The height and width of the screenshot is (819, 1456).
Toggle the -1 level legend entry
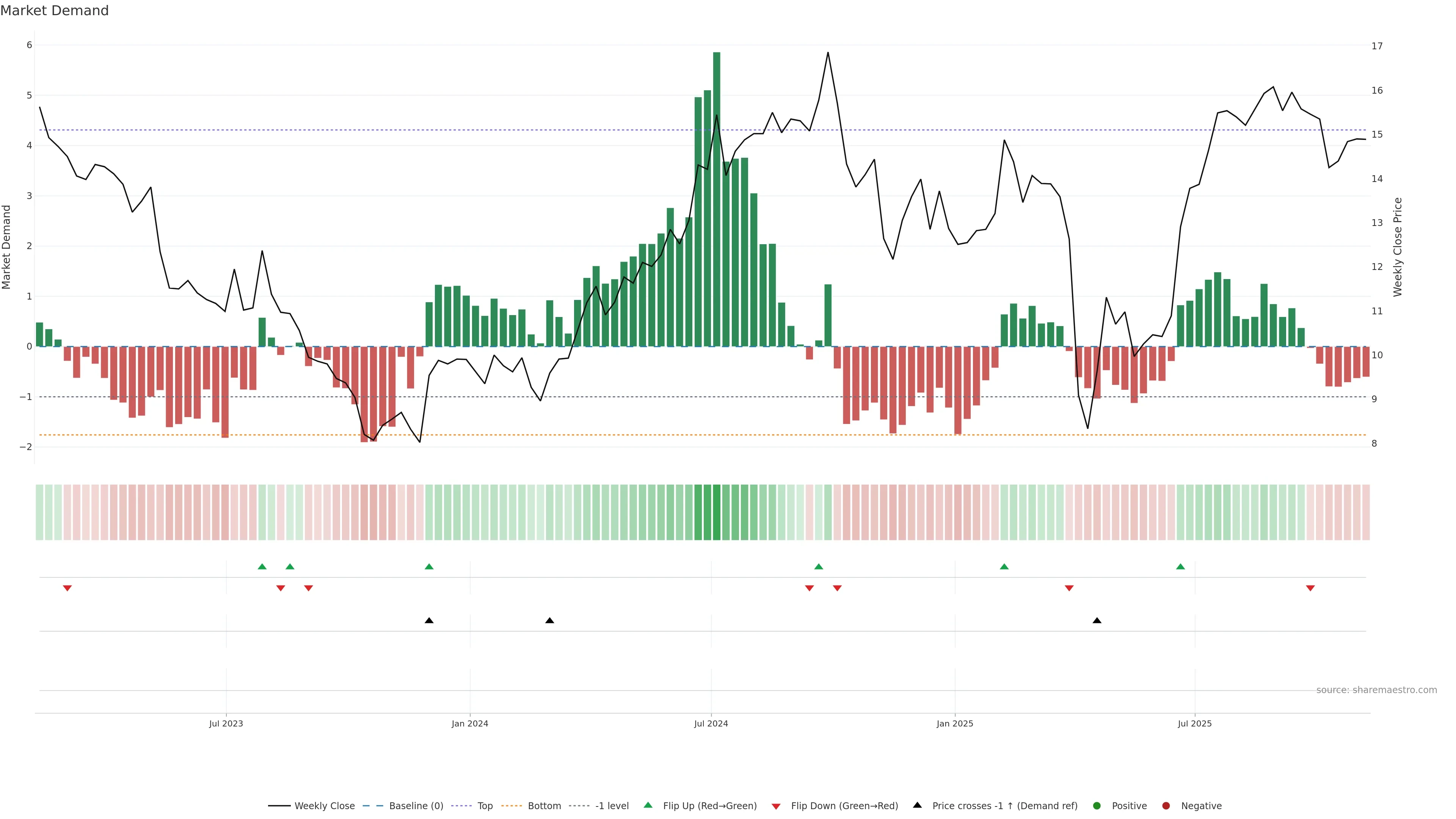click(x=612, y=805)
